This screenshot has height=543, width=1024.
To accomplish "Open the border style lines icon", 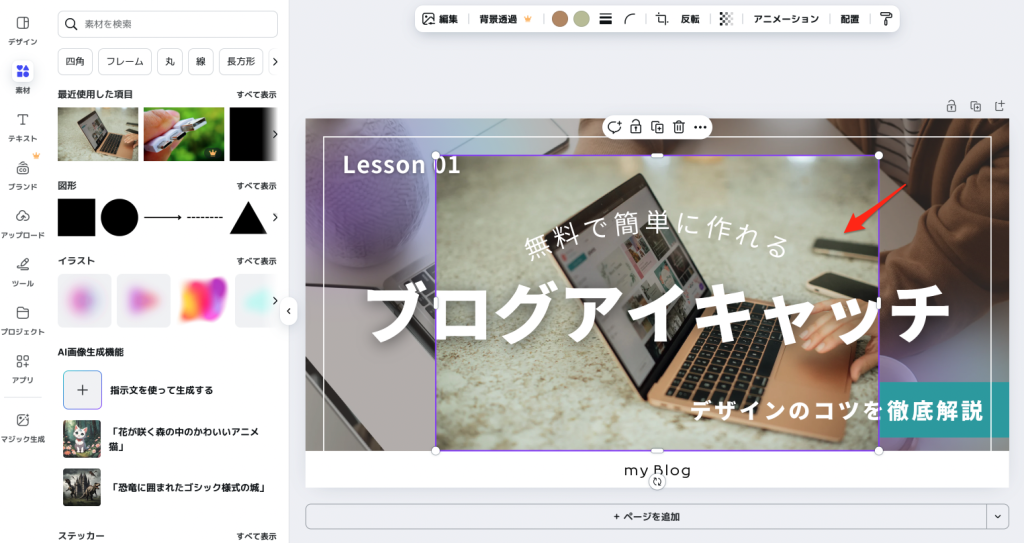I will pyautogui.click(x=605, y=19).
